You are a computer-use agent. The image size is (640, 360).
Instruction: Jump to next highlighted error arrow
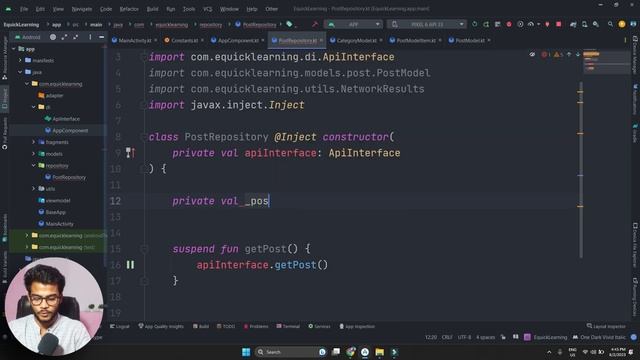point(578,54)
